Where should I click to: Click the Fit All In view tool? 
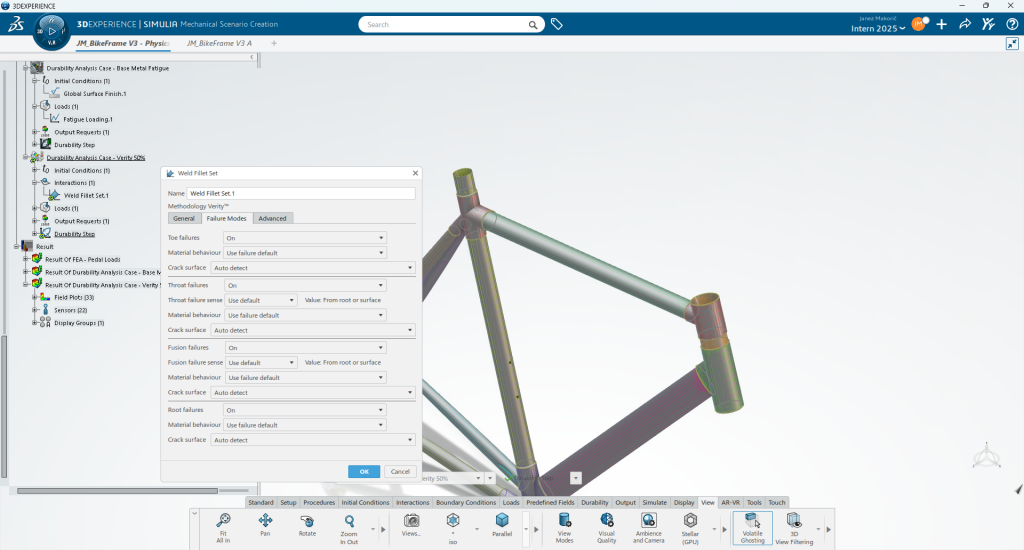pyautogui.click(x=223, y=521)
